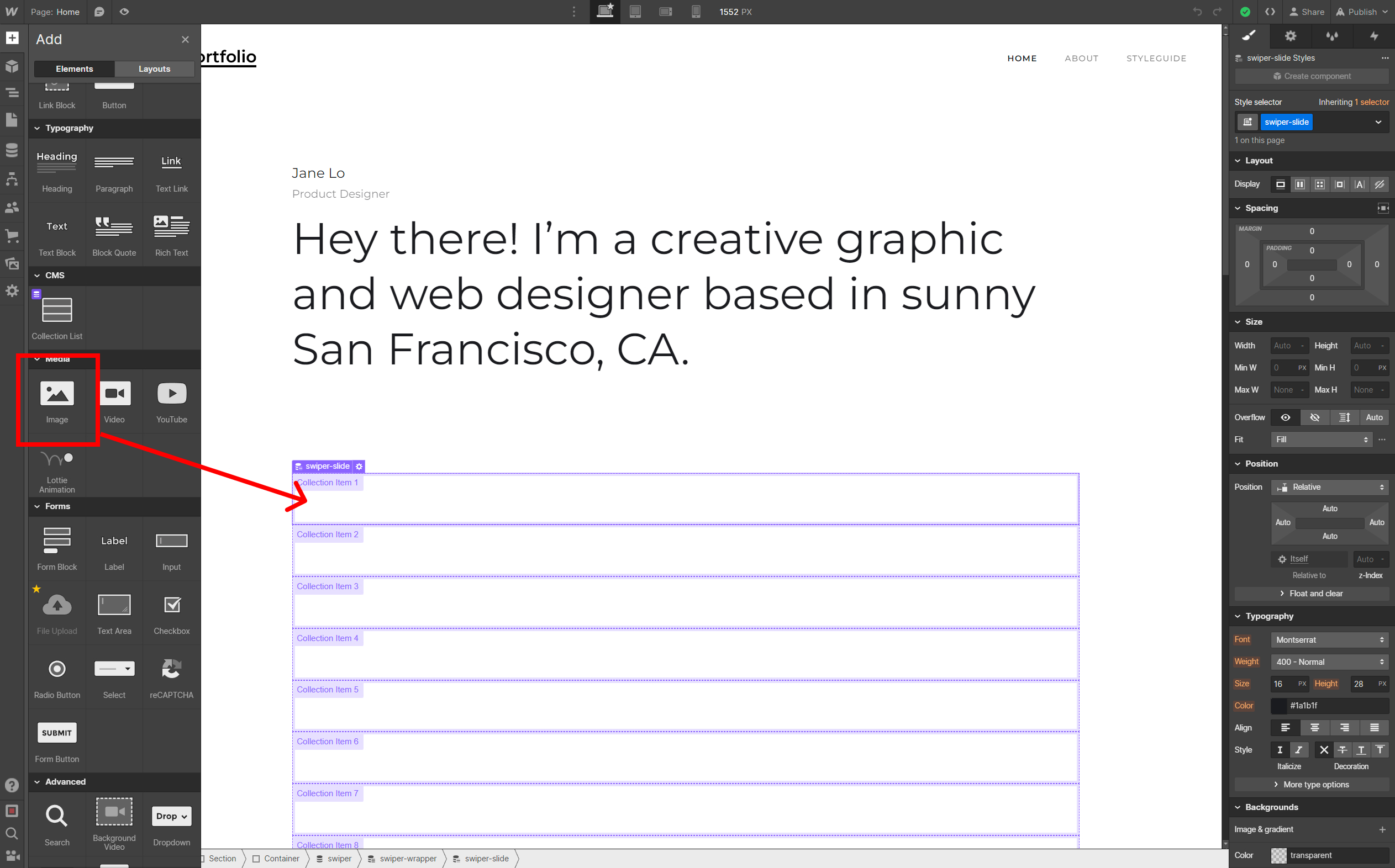Open the text color #1a1b1f swatch
1395x868 pixels.
[x=1279, y=706]
